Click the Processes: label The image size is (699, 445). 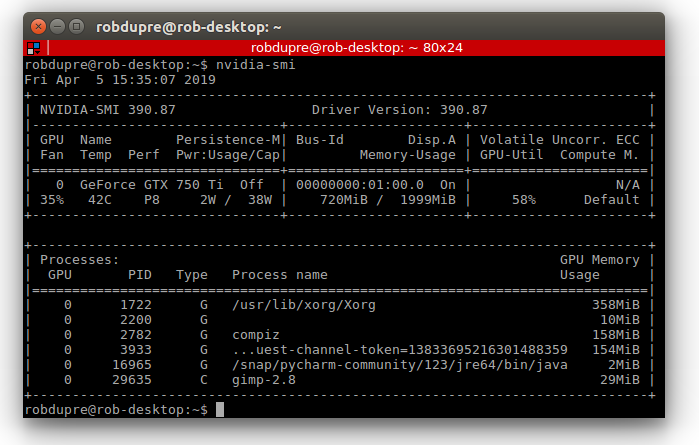tap(79, 260)
